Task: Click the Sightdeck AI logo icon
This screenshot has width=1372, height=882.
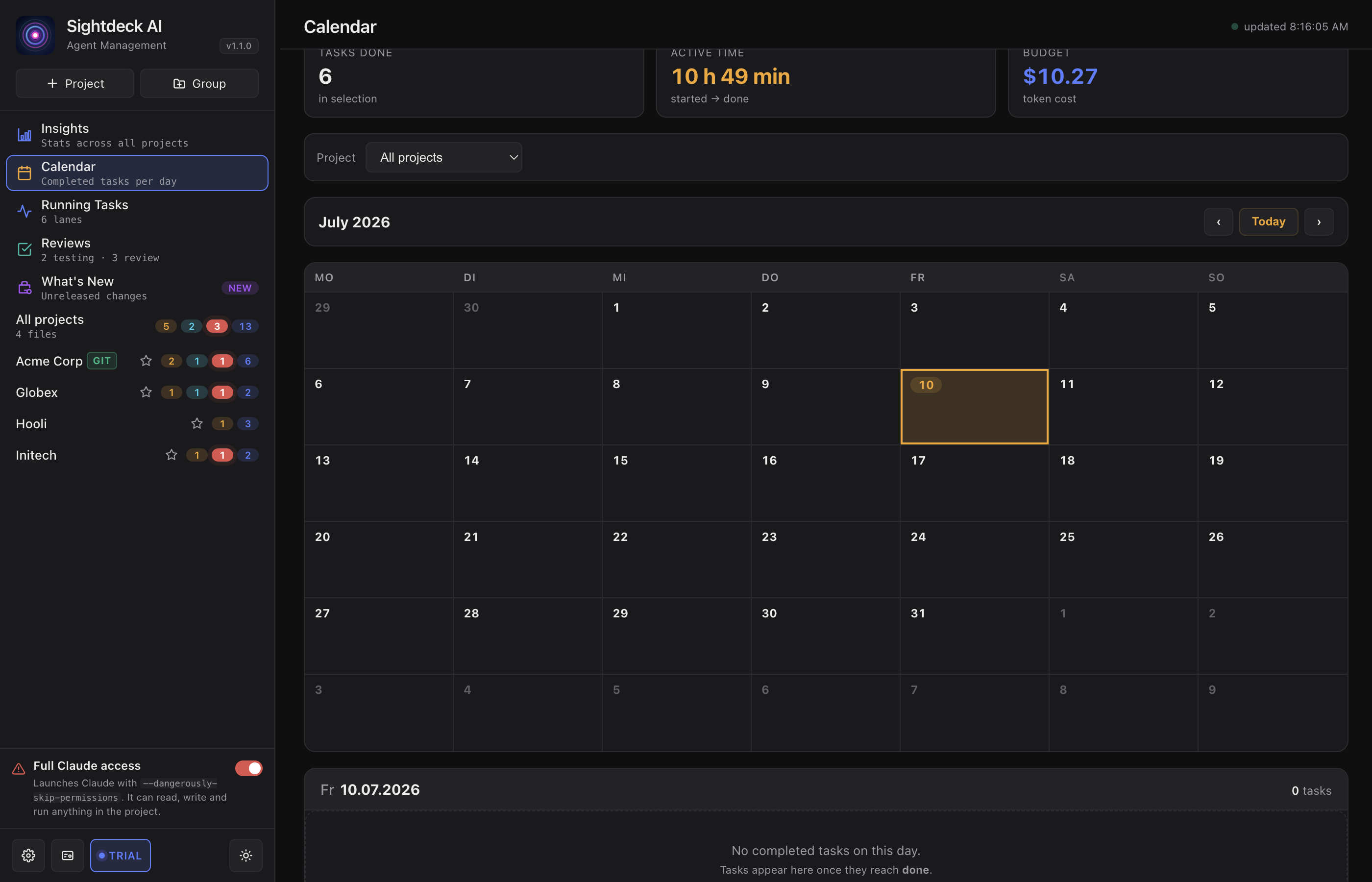Action: [35, 35]
